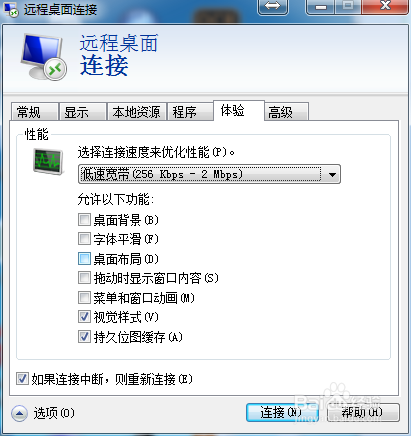Select the 低速宽带 (256 Kbps - 2 Mbps) combo box
The image size is (411, 436).
point(209,174)
